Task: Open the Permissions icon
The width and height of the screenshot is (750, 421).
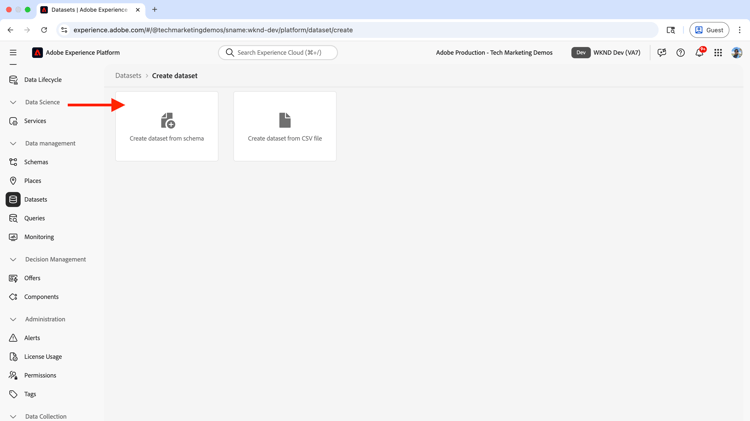Action: click(13, 375)
